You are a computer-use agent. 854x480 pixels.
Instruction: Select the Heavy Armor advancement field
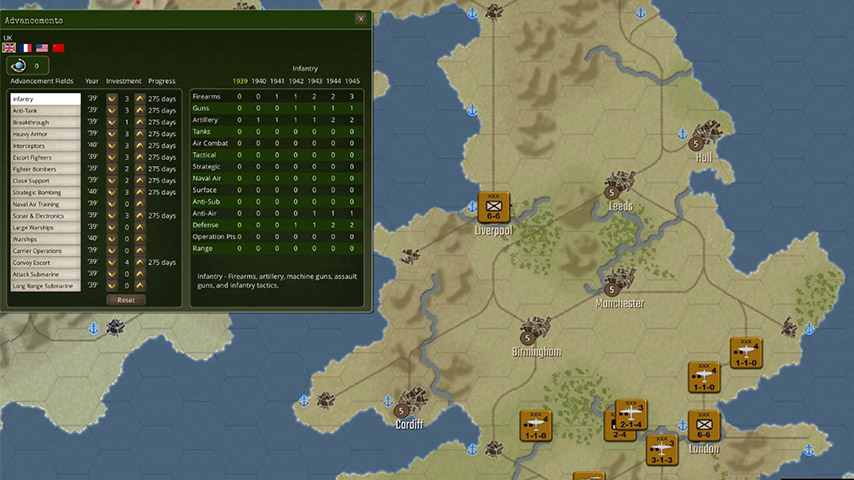click(x=45, y=134)
